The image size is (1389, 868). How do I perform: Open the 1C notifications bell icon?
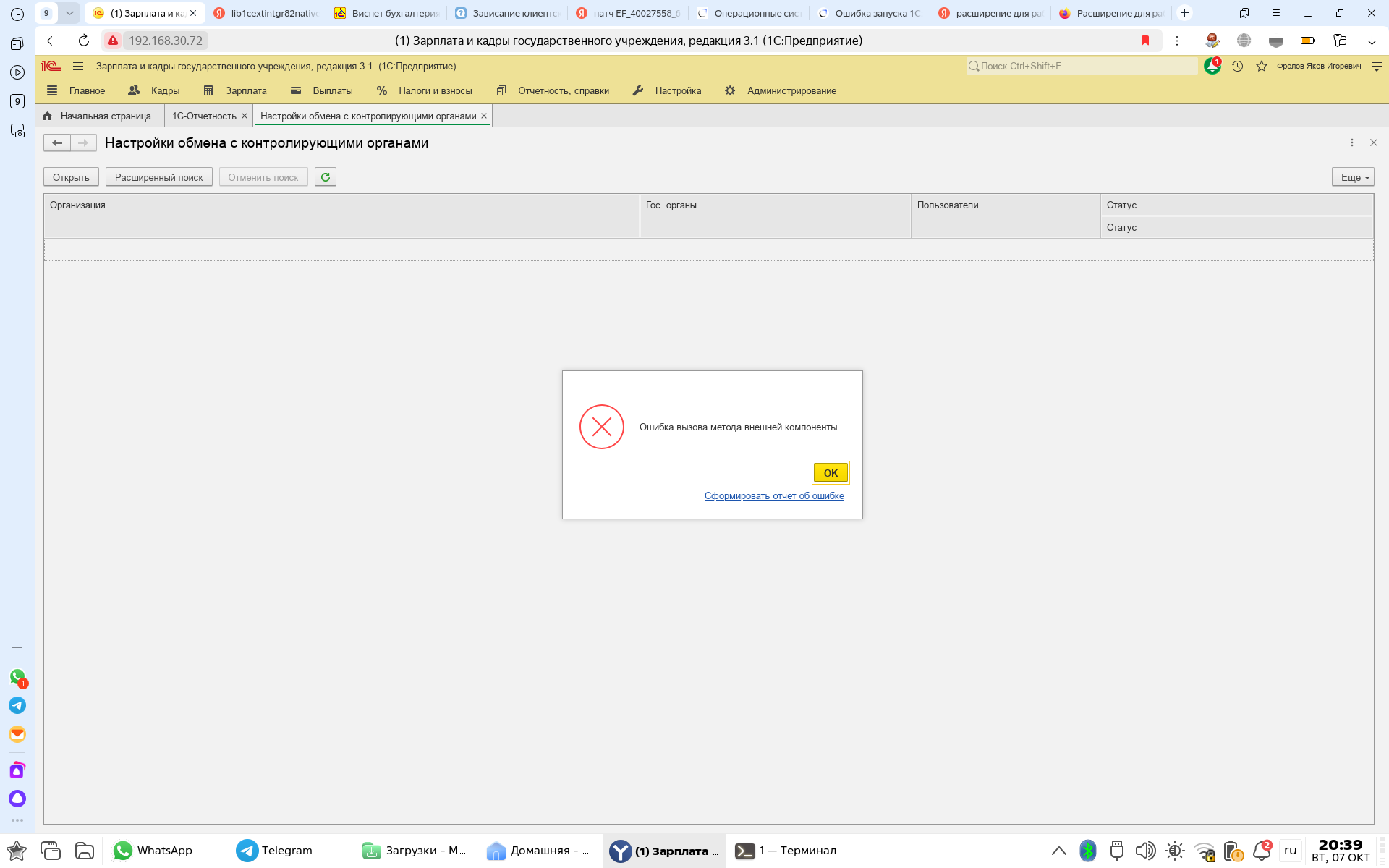[1212, 66]
